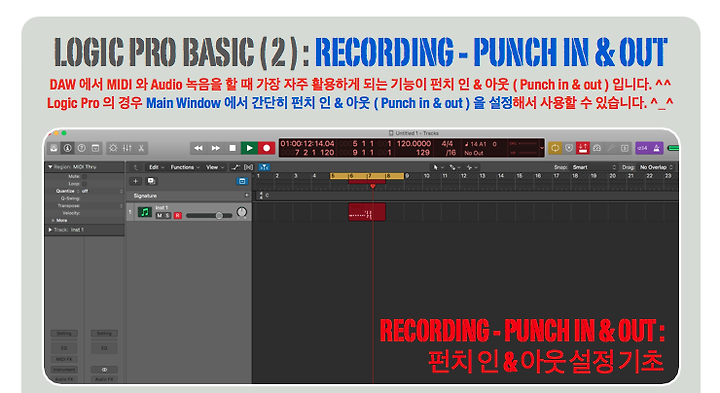Image resolution: width=720 pixels, height=393 pixels.
Task: Open Editors scissors icon
Action: click(x=141, y=148)
